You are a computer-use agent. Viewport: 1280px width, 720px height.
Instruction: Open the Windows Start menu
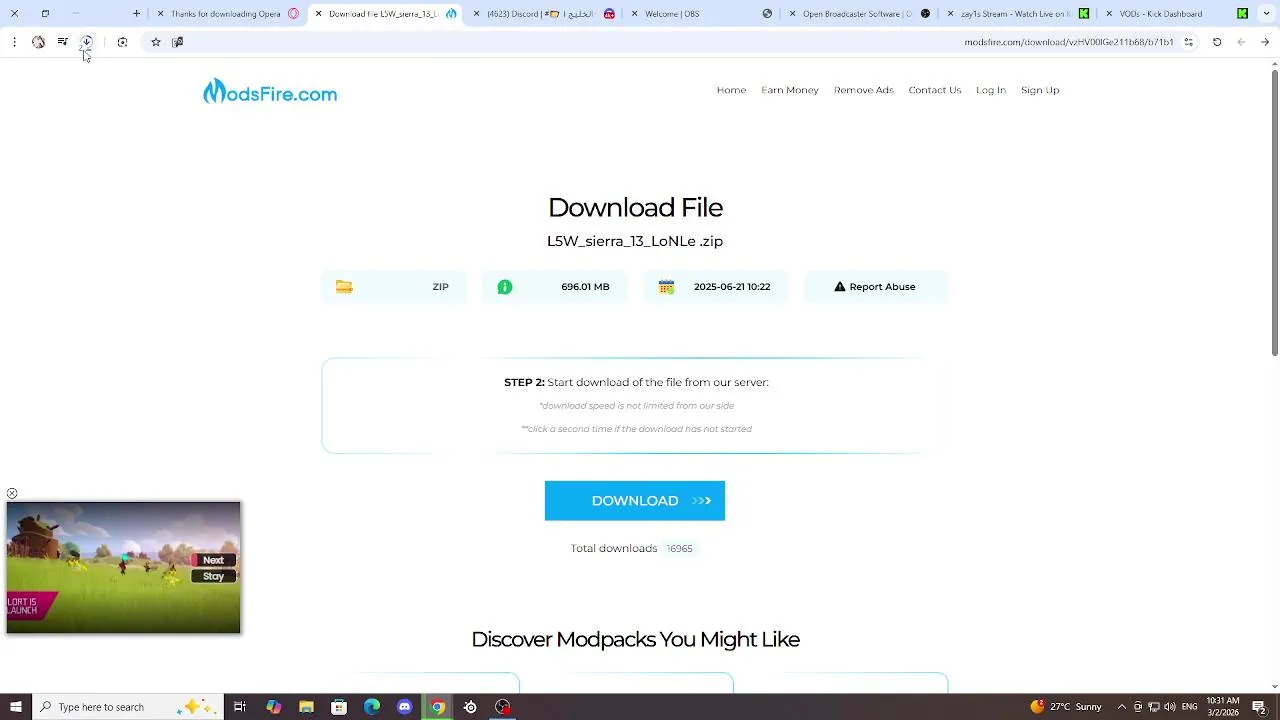click(x=15, y=707)
